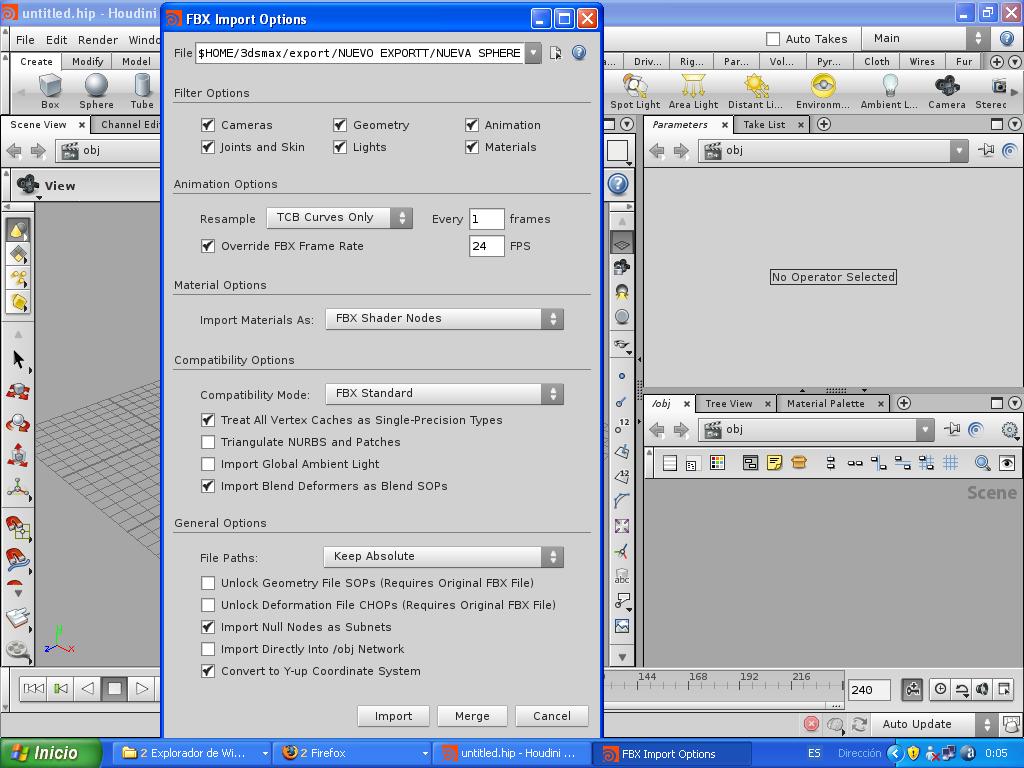Toggle the Lights checkbox

pyautogui.click(x=340, y=147)
